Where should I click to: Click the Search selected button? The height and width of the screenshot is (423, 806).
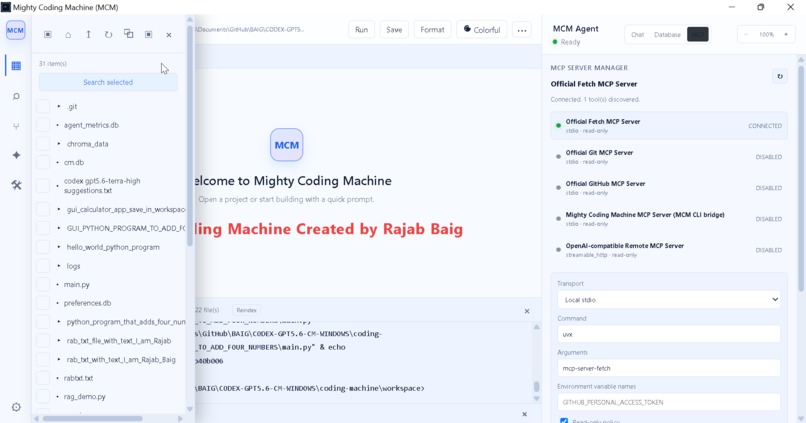pos(108,82)
